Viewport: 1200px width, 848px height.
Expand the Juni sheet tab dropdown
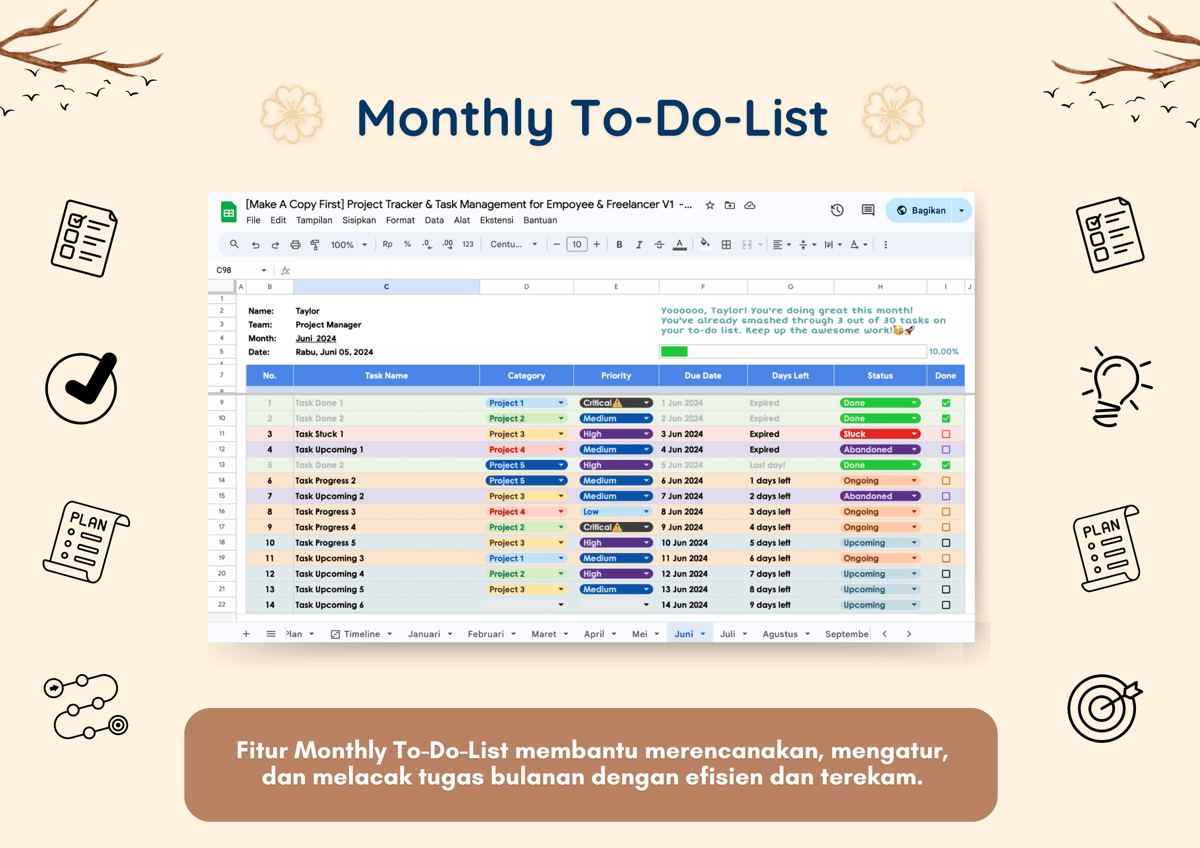coord(703,633)
